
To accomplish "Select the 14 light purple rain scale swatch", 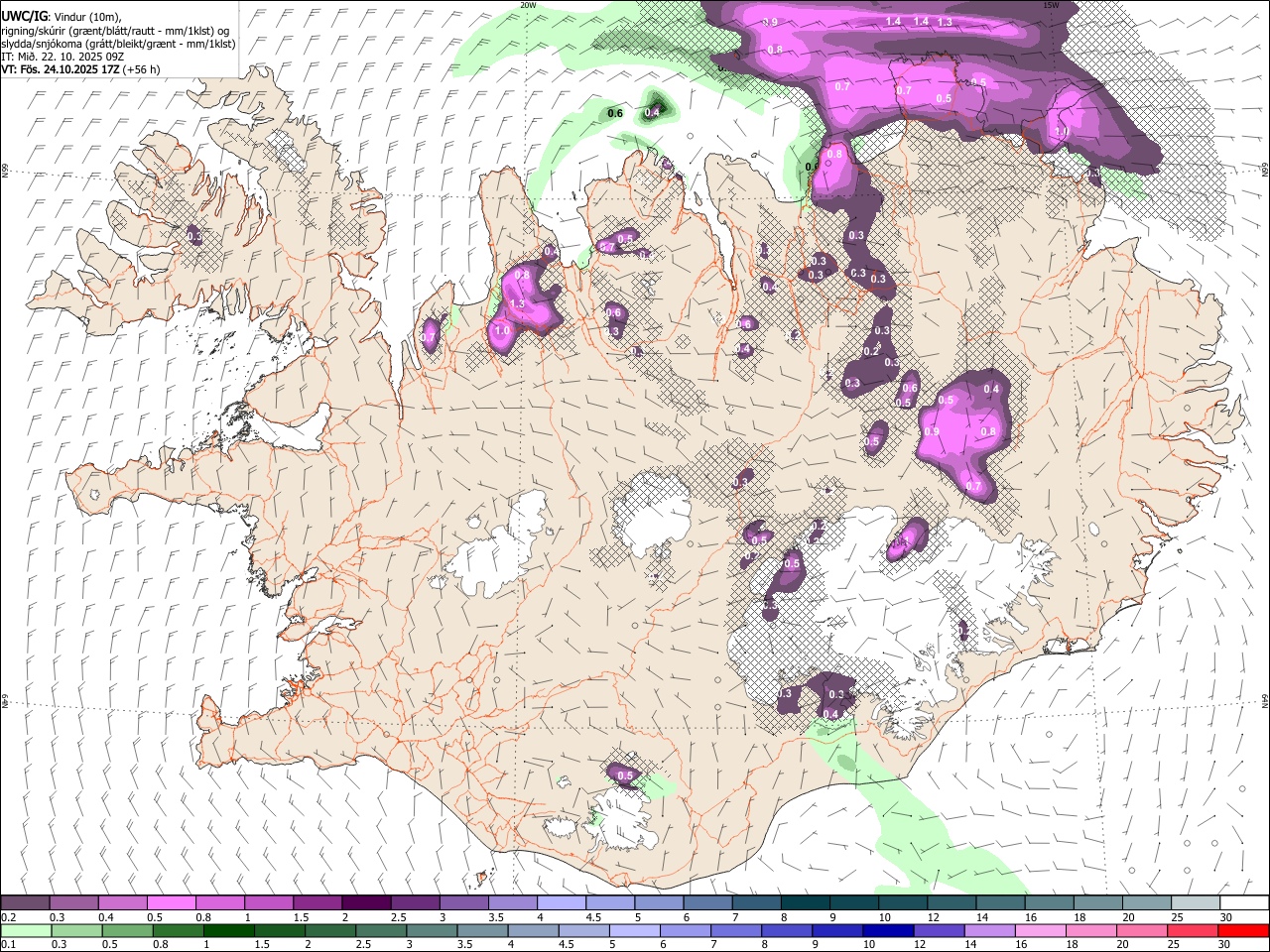I will (989, 931).
